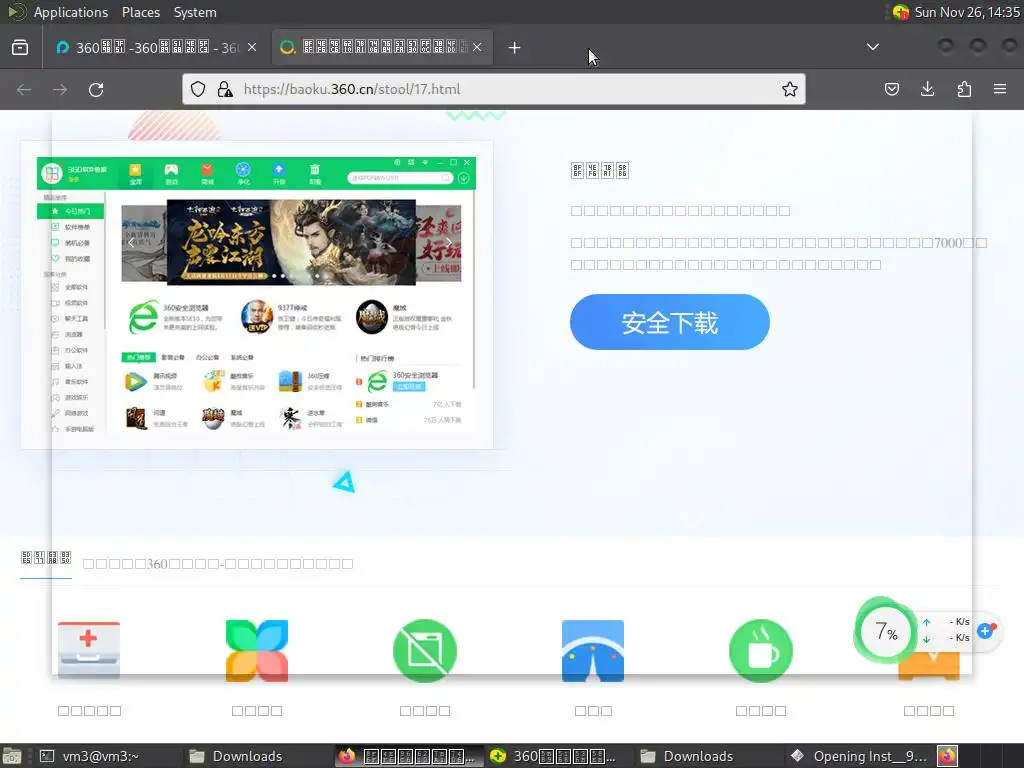Open a new browser tab
1024x768 pixels.
pos(515,48)
